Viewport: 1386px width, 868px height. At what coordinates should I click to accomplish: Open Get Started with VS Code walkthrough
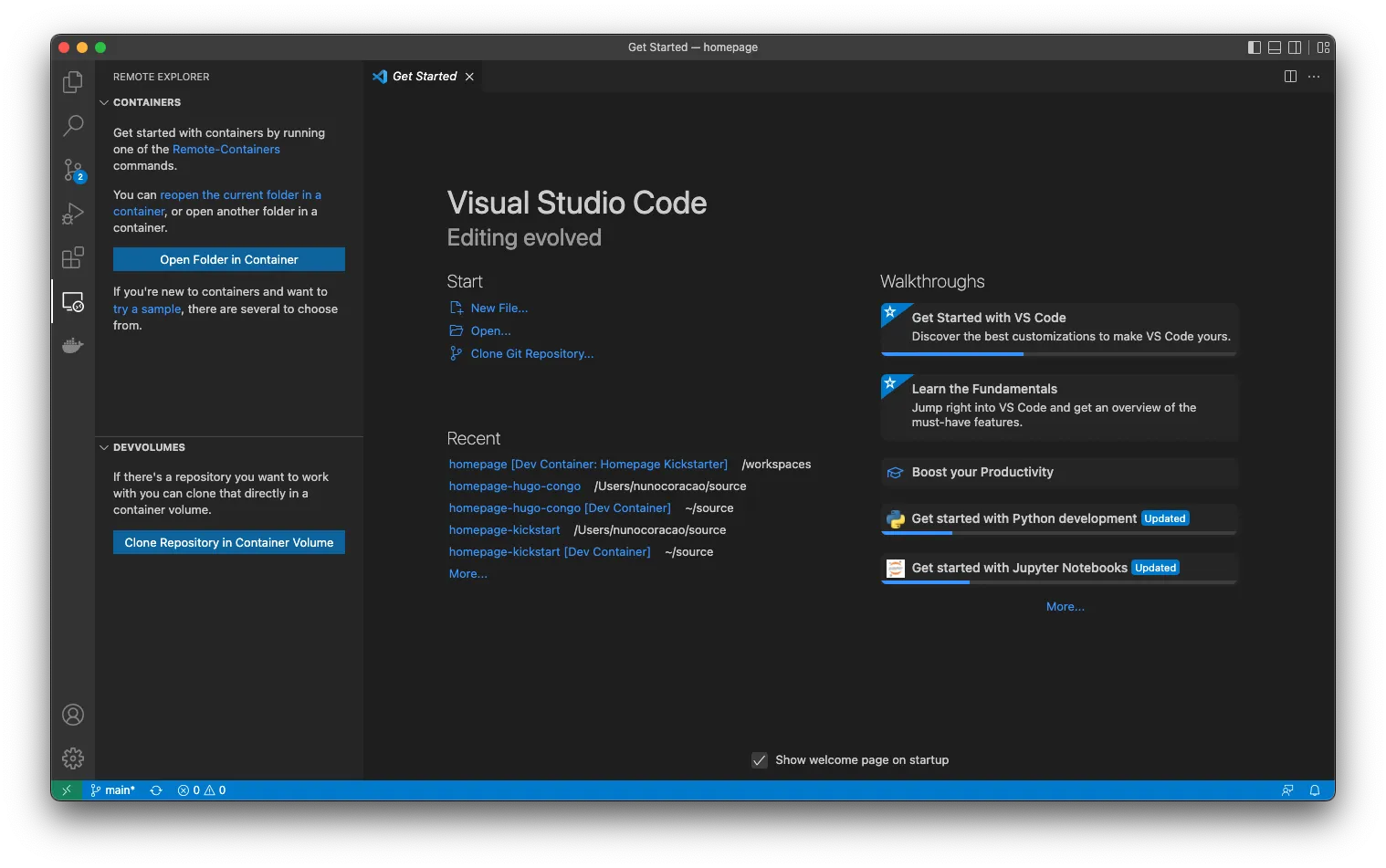(x=1059, y=329)
